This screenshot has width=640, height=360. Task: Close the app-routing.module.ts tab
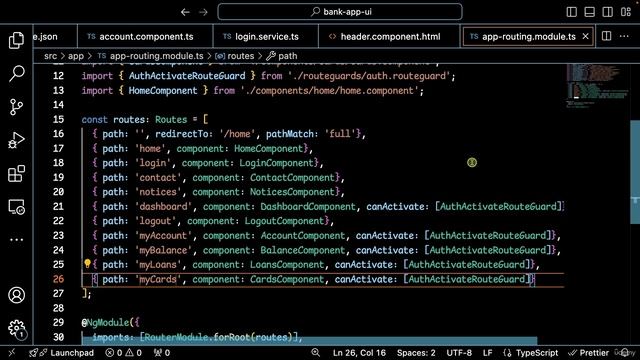pos(585,36)
